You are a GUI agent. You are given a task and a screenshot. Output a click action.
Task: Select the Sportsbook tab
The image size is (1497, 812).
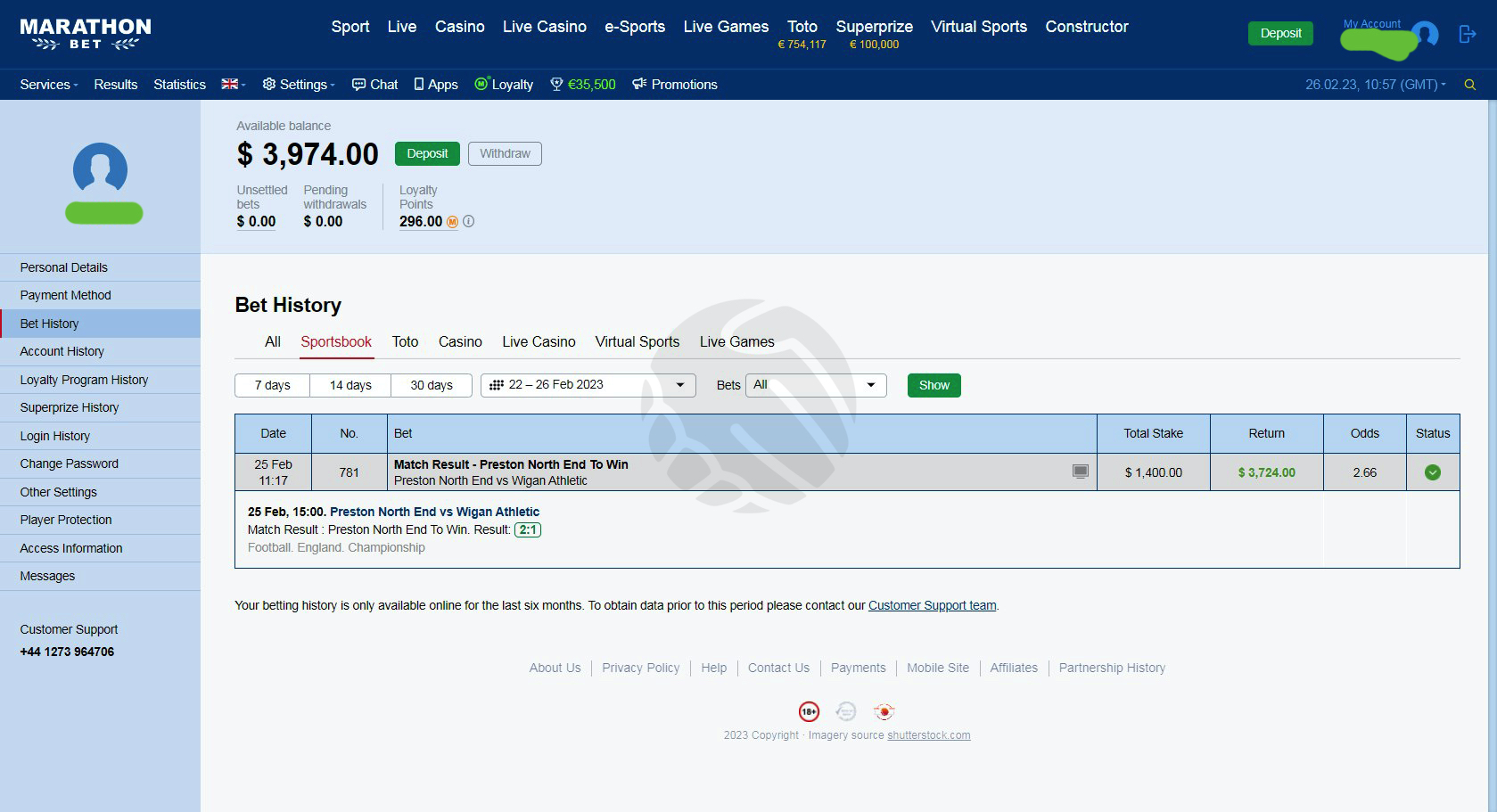(x=336, y=341)
